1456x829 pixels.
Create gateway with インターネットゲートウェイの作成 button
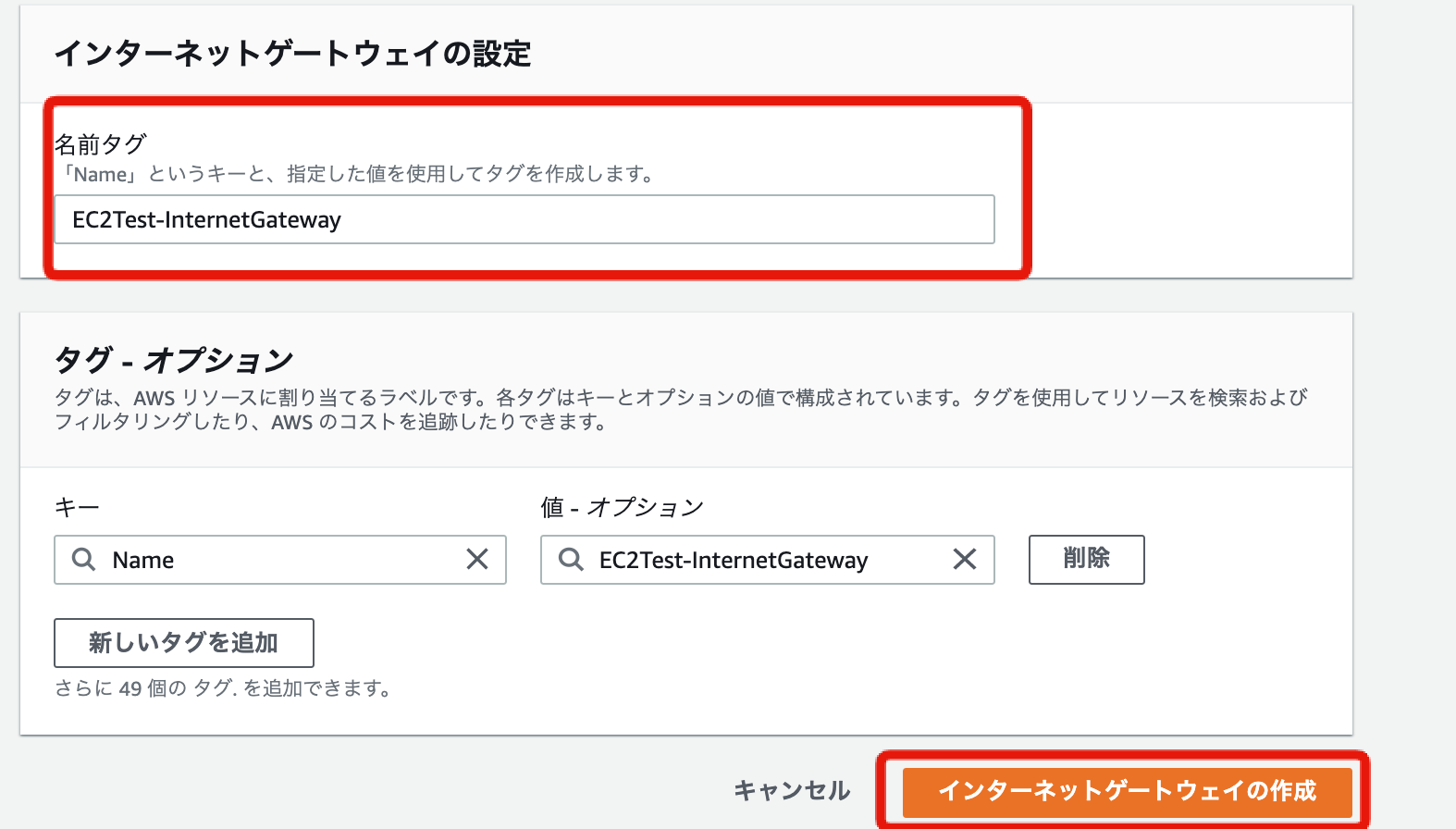click(x=1128, y=791)
